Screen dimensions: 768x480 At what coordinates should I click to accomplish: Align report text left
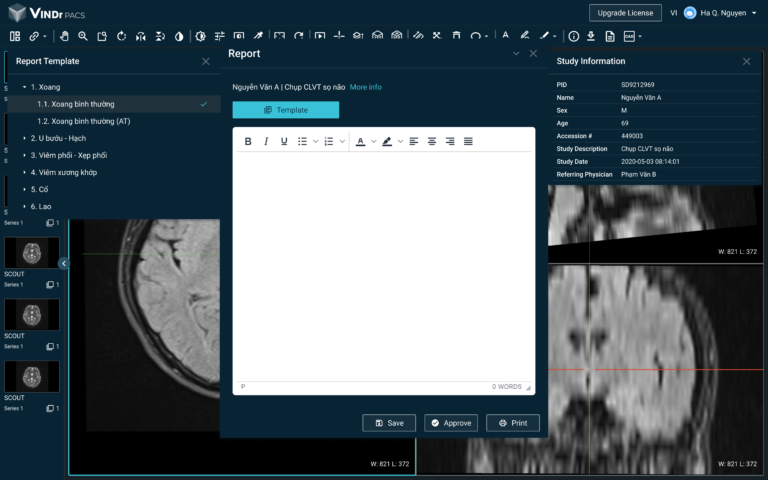click(x=414, y=142)
